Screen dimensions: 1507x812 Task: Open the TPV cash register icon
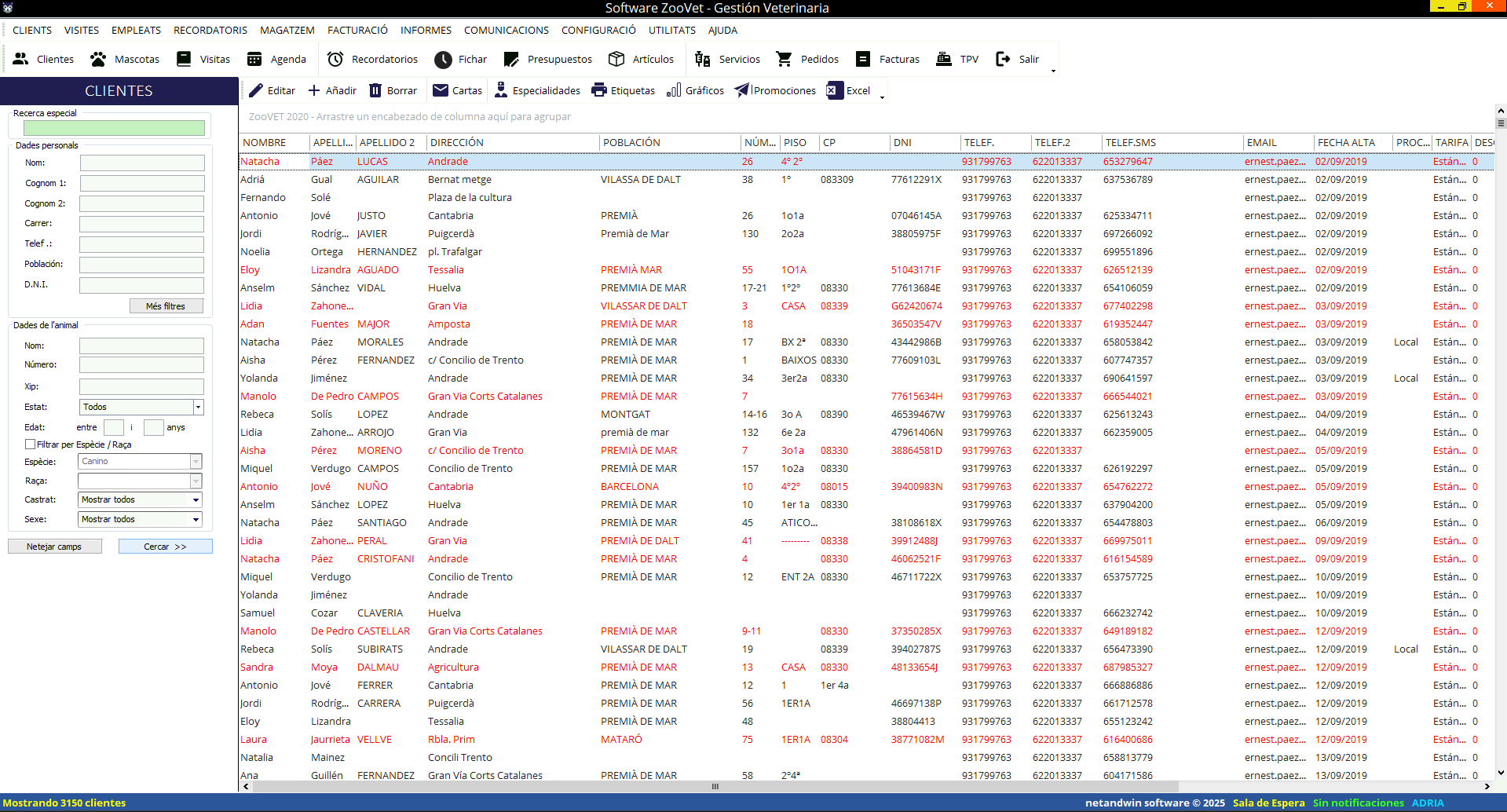pos(944,59)
